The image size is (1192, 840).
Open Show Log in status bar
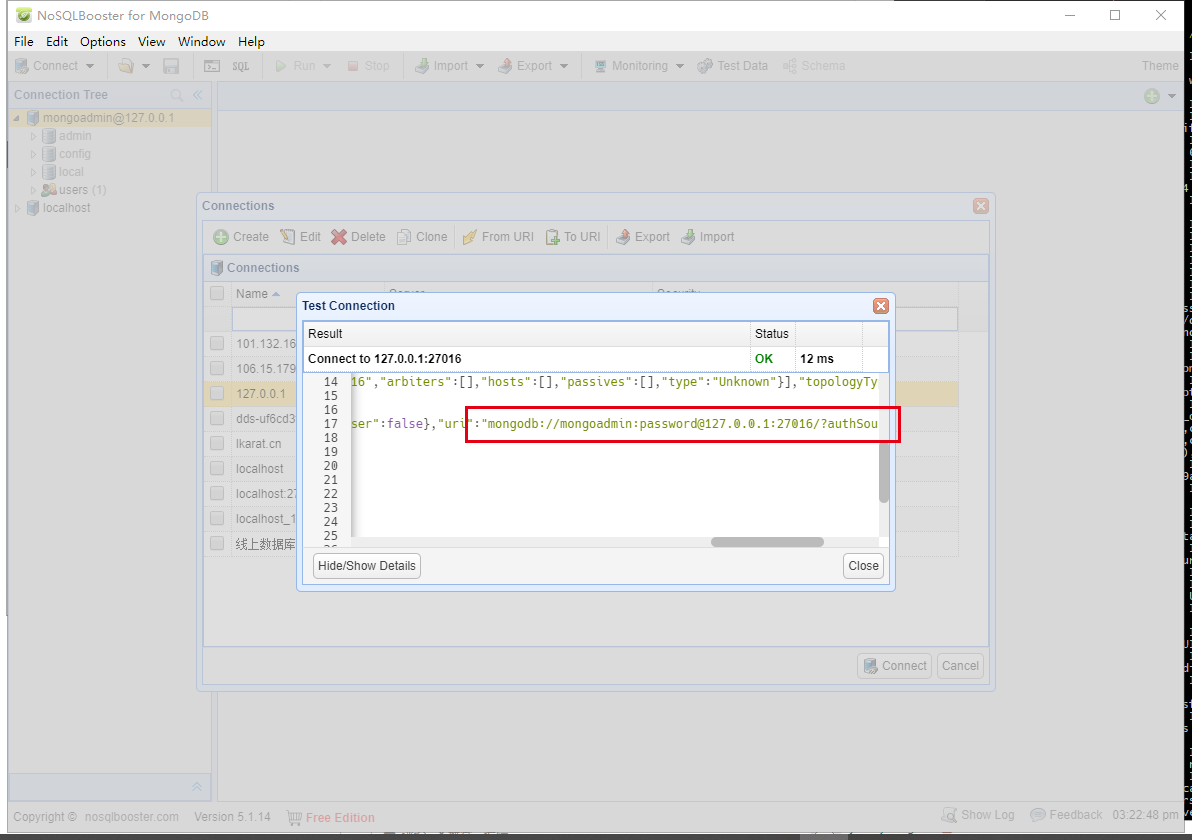pyautogui.click(x=978, y=815)
